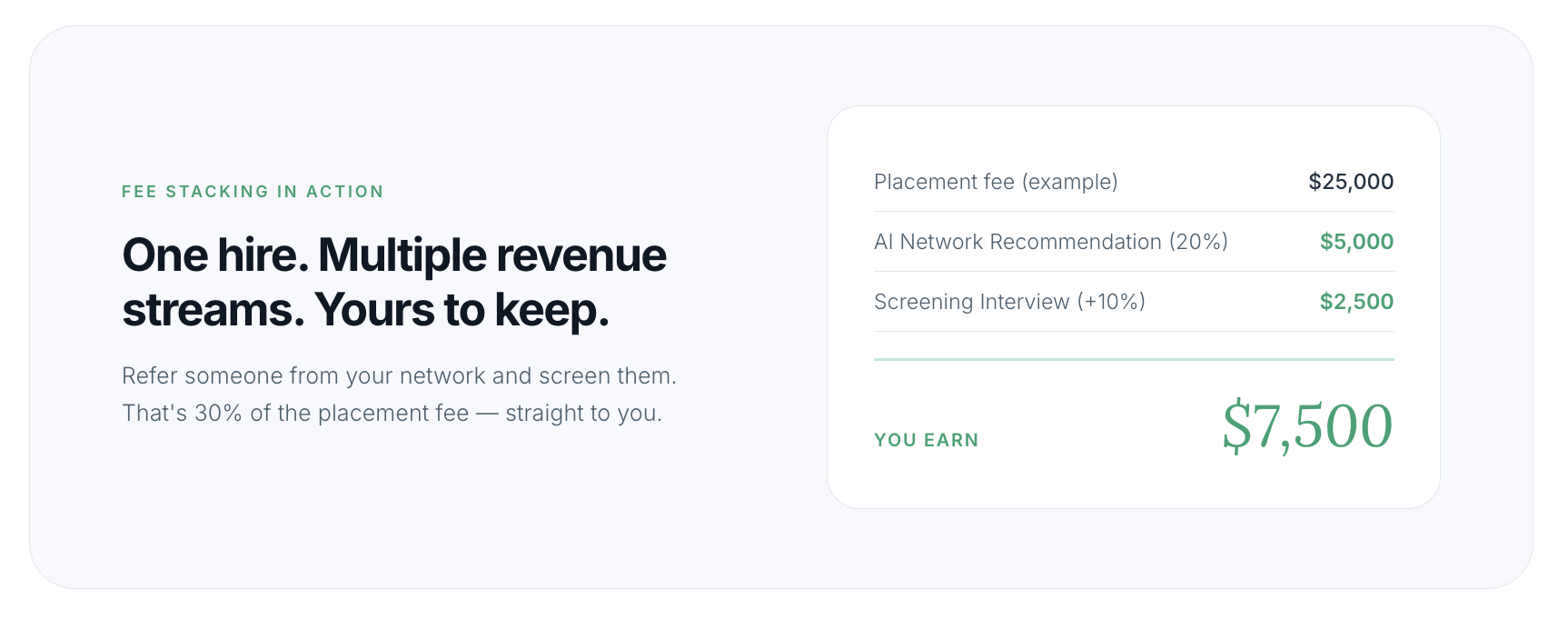
Task: Select the "Screening Interview (+10%)" label
Action: tap(1009, 302)
